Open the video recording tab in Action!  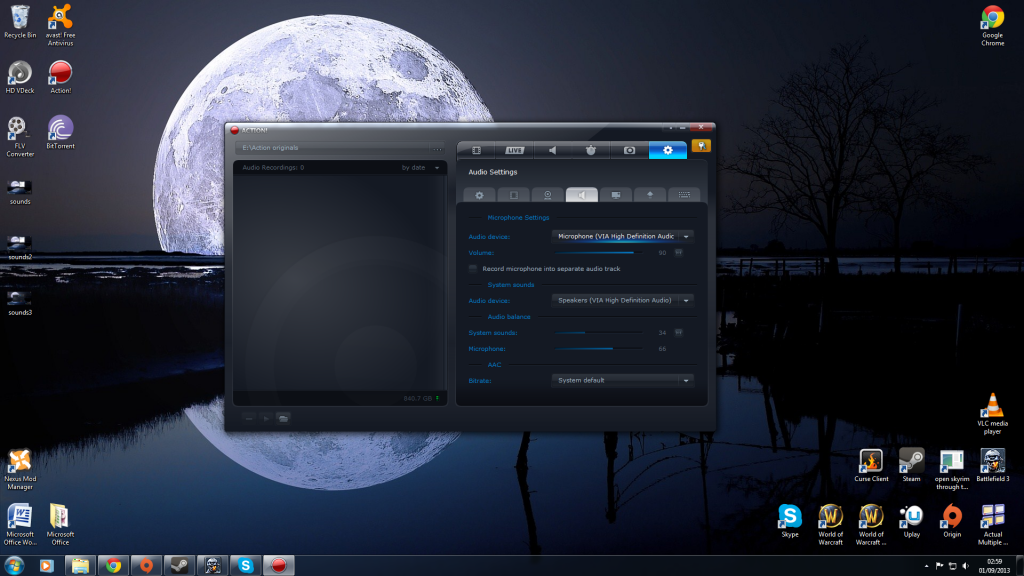point(476,150)
